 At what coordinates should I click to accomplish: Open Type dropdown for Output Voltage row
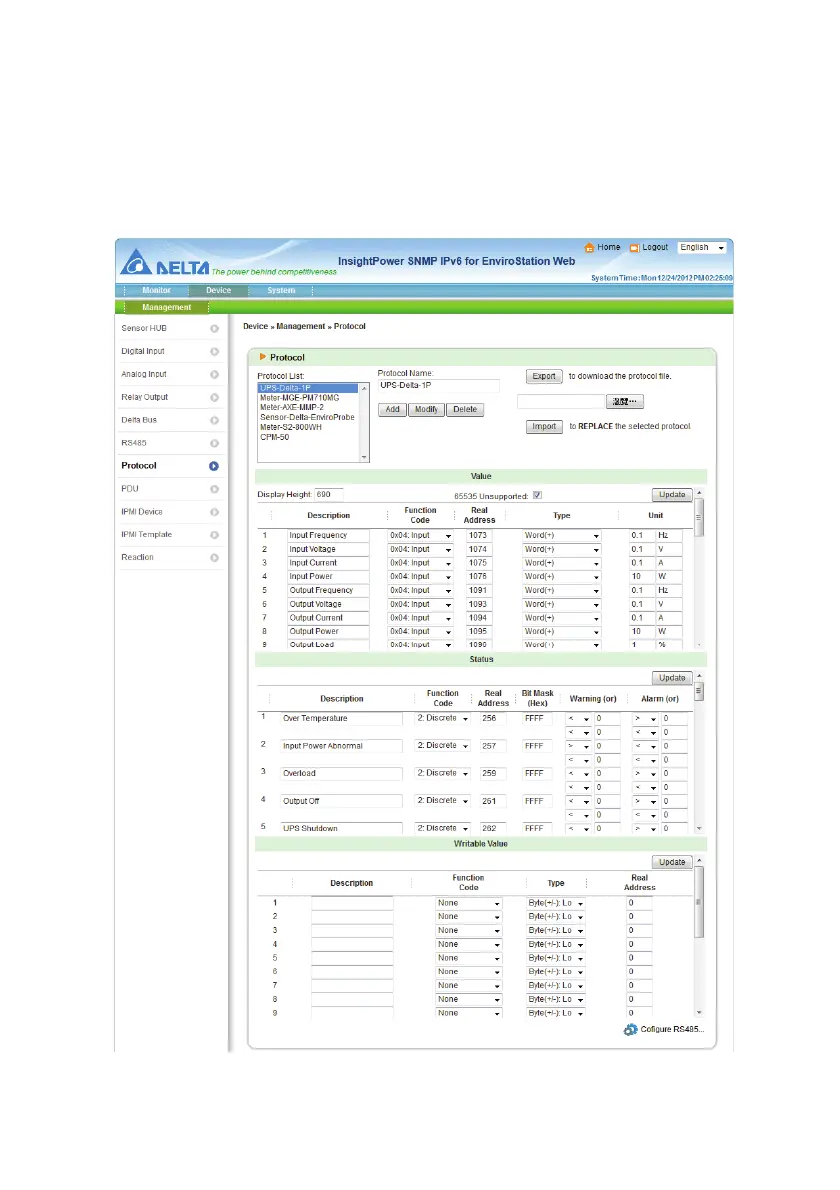coord(562,604)
